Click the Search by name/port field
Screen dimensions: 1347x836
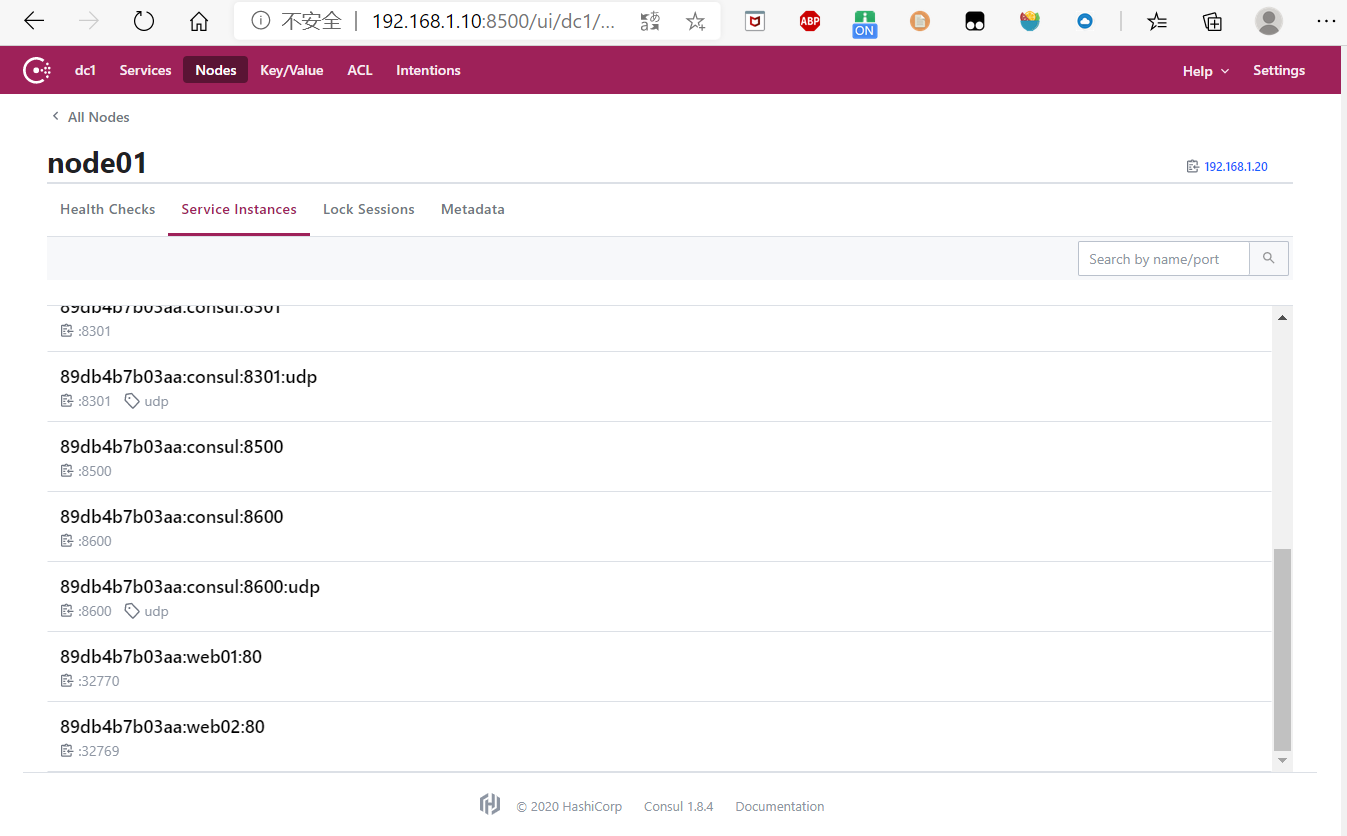point(1164,259)
